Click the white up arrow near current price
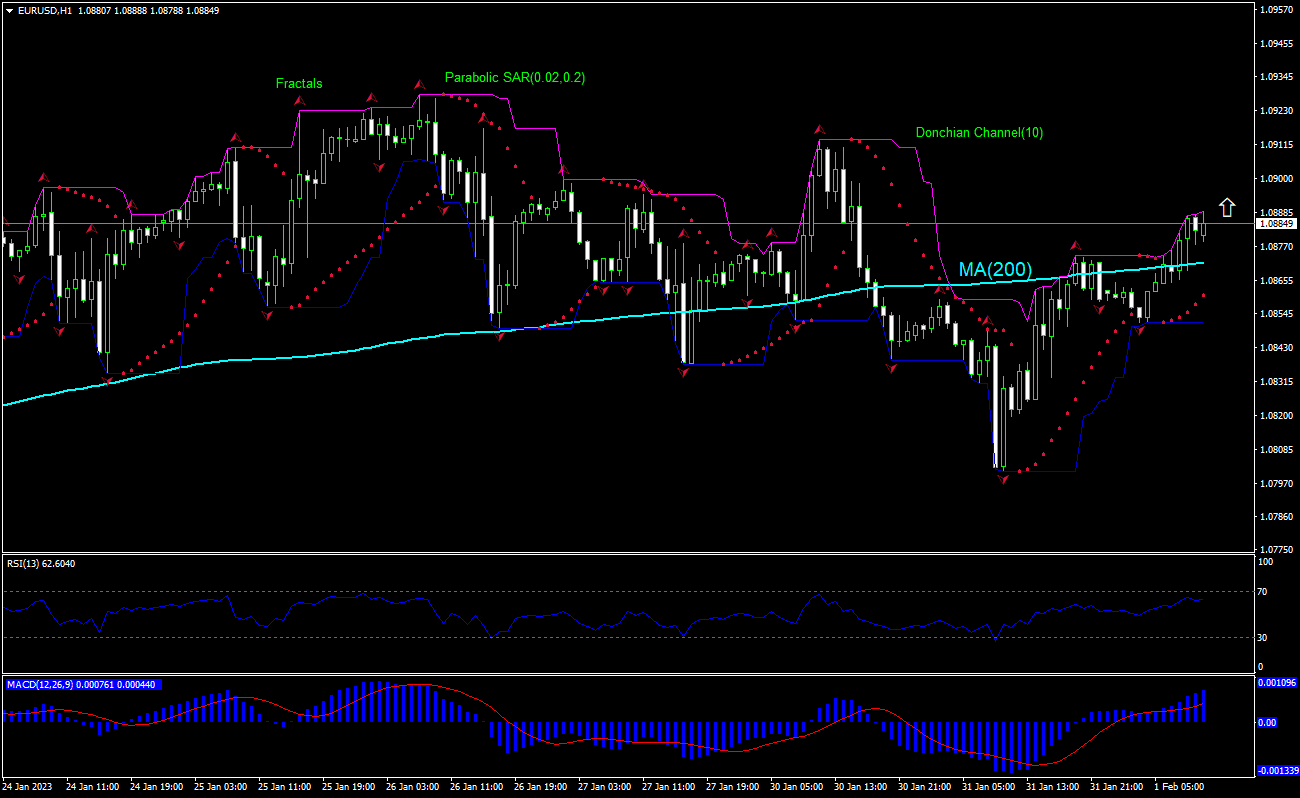 pyautogui.click(x=1227, y=208)
